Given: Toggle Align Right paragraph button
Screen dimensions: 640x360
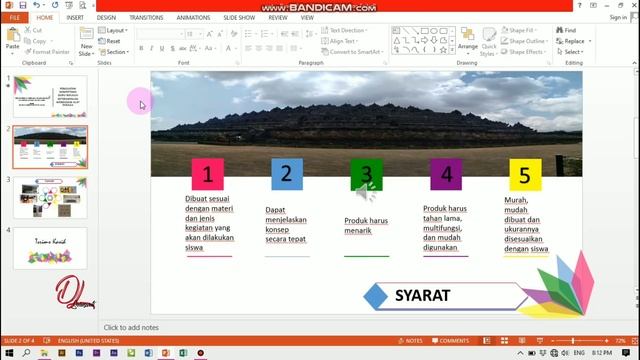Looking at the screenshot, I should [x=269, y=49].
